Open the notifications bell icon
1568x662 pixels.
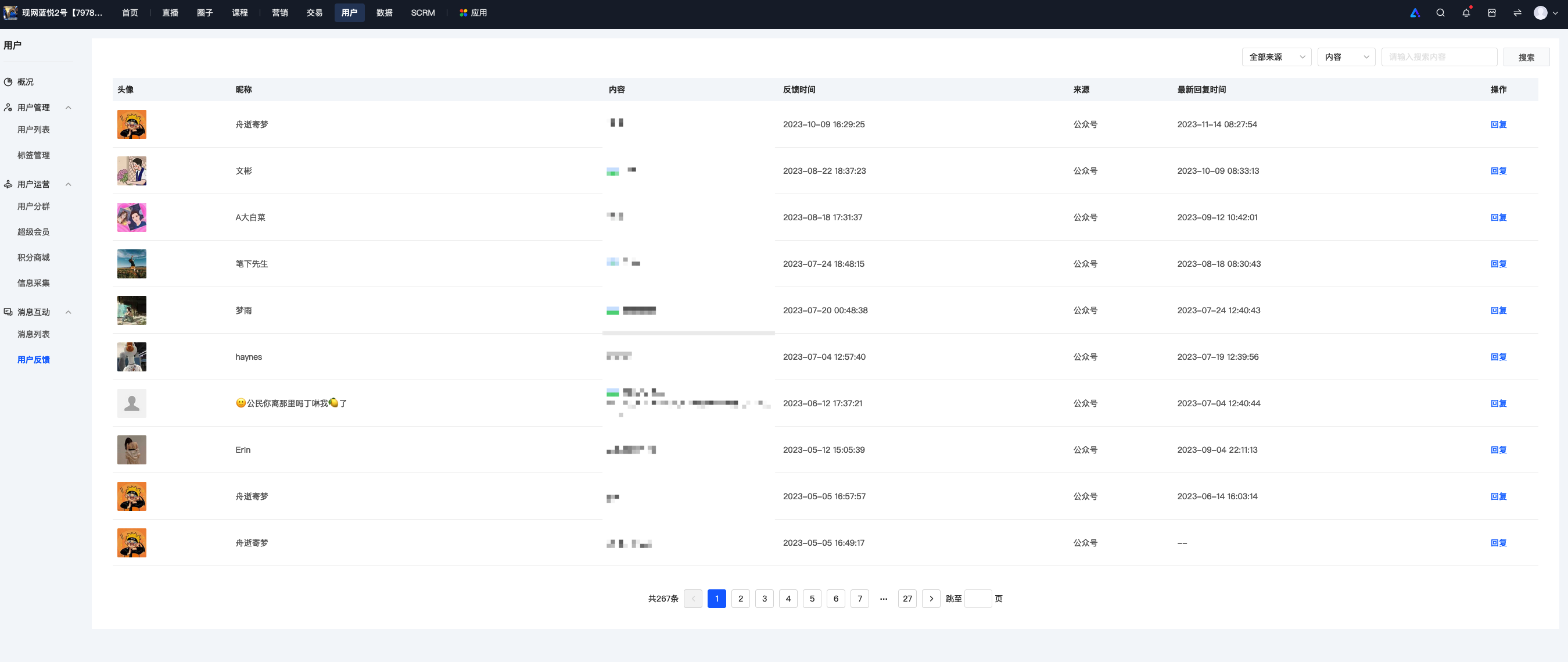pyautogui.click(x=1466, y=13)
